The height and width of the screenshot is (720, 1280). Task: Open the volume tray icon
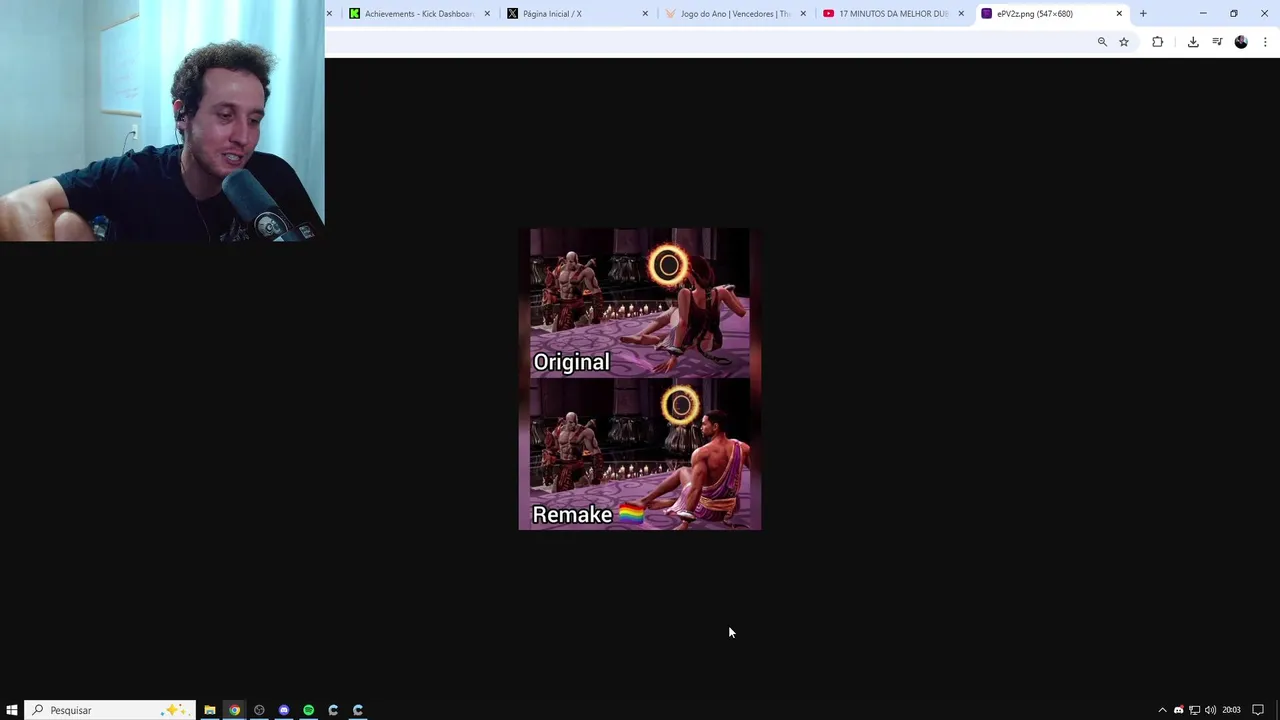point(1210,710)
